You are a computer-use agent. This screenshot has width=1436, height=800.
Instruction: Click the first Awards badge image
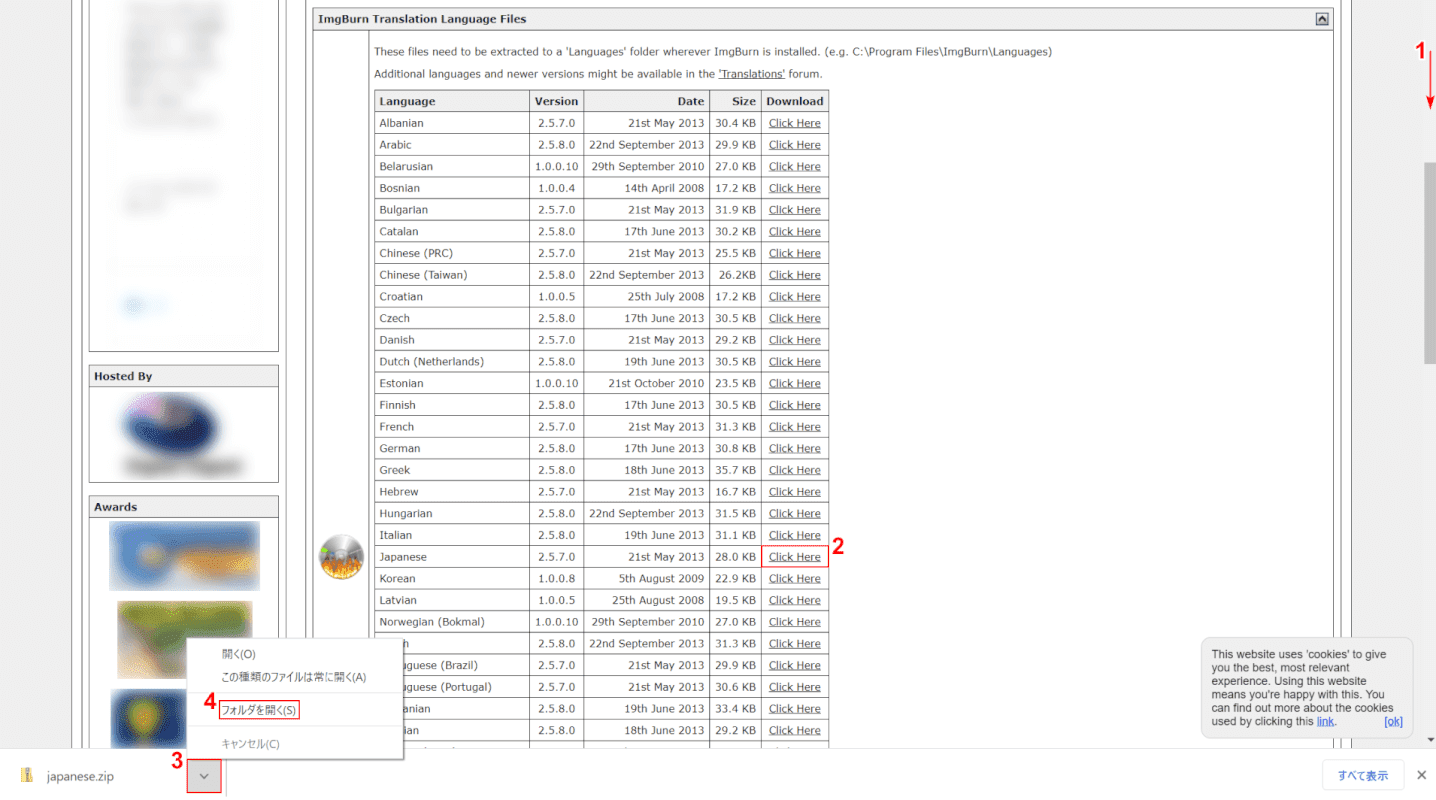[x=184, y=556]
